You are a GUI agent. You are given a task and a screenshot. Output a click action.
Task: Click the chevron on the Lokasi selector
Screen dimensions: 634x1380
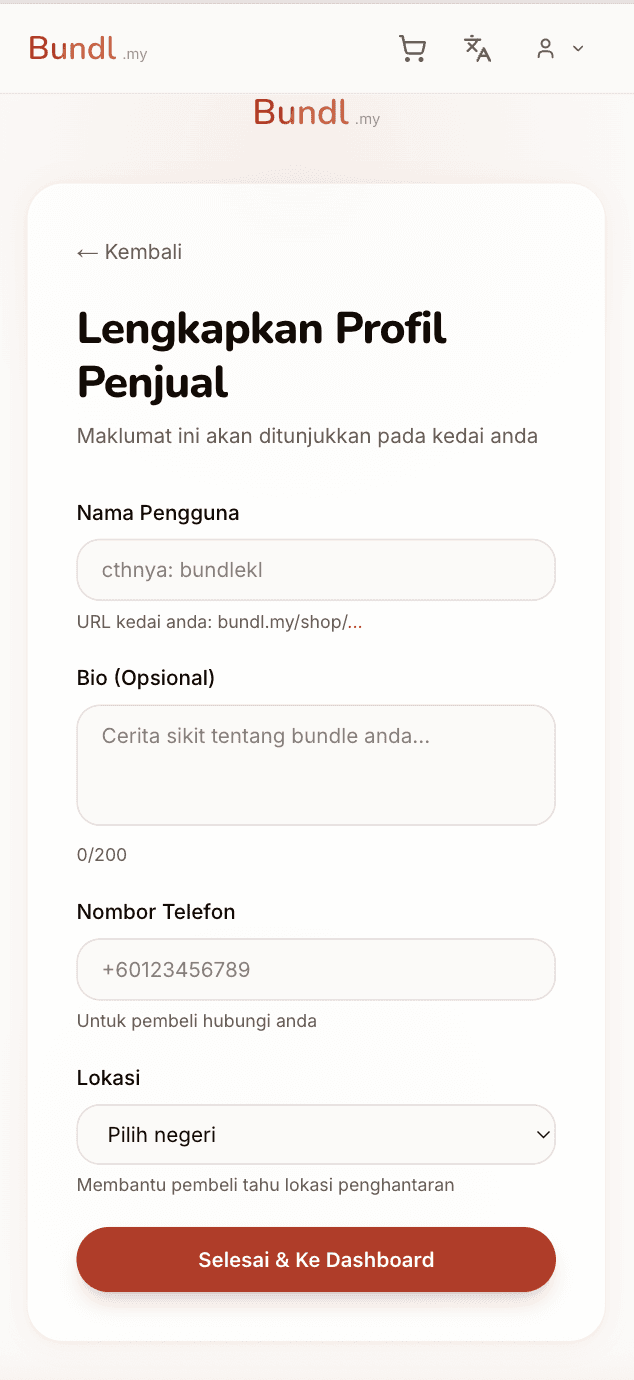point(541,1134)
